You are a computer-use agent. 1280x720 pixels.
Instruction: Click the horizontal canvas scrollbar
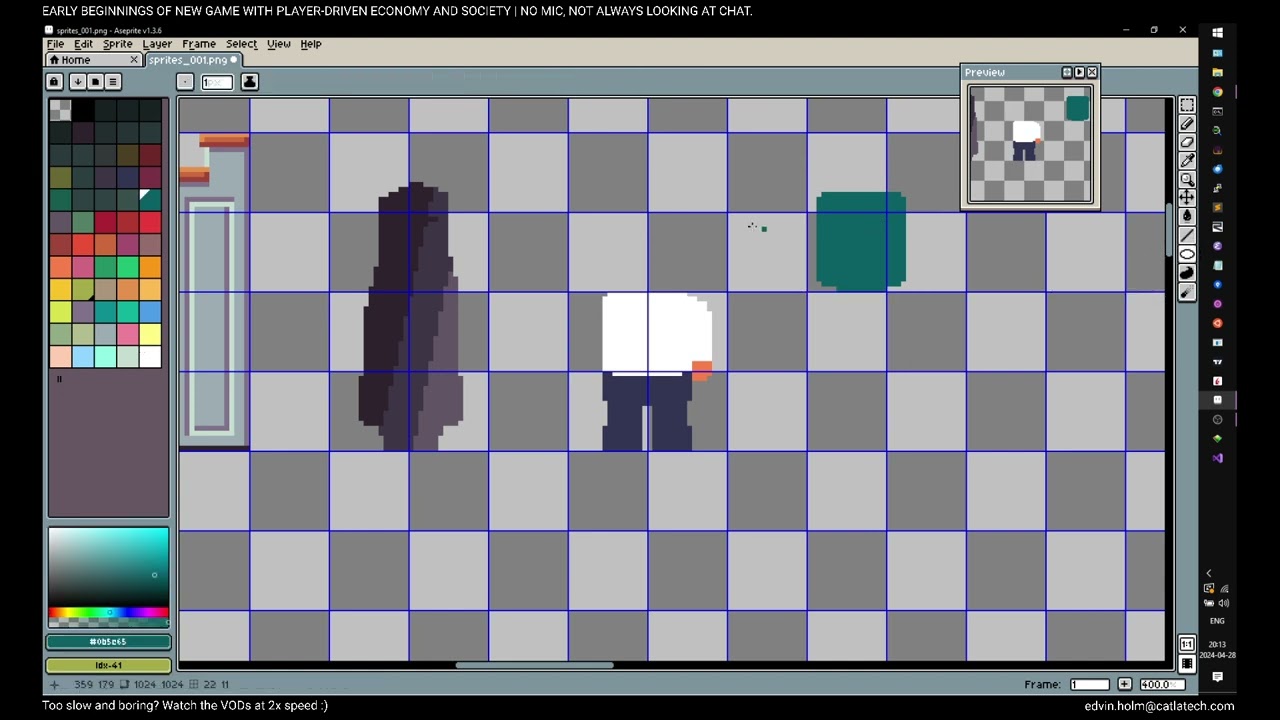click(x=534, y=665)
